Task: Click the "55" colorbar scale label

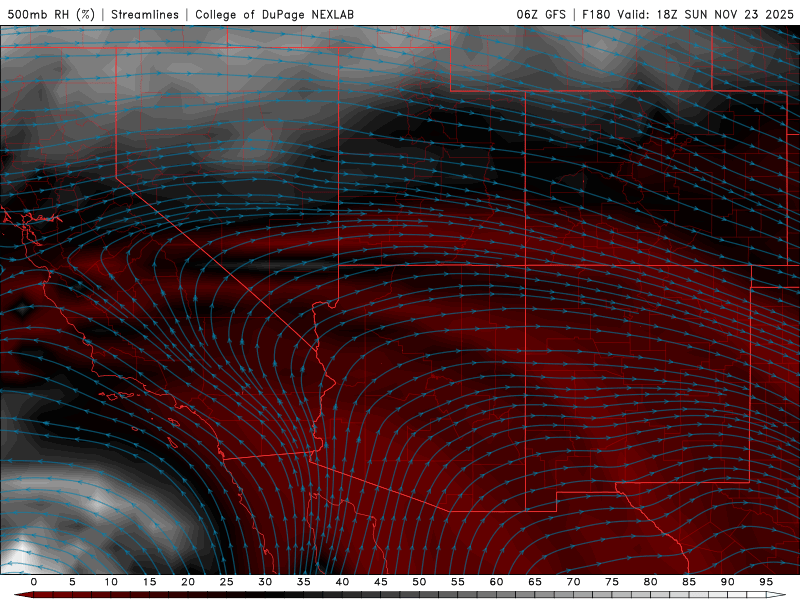Action: click(x=458, y=582)
